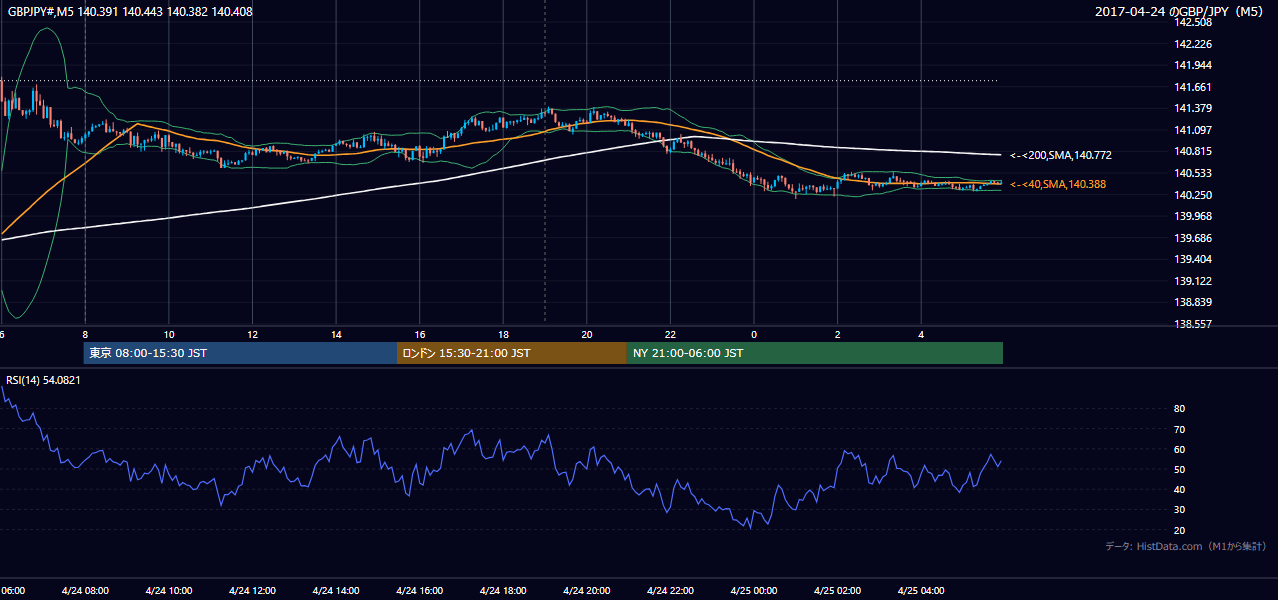Click RSI scale level 70
The height and width of the screenshot is (600, 1278).
tap(1180, 429)
